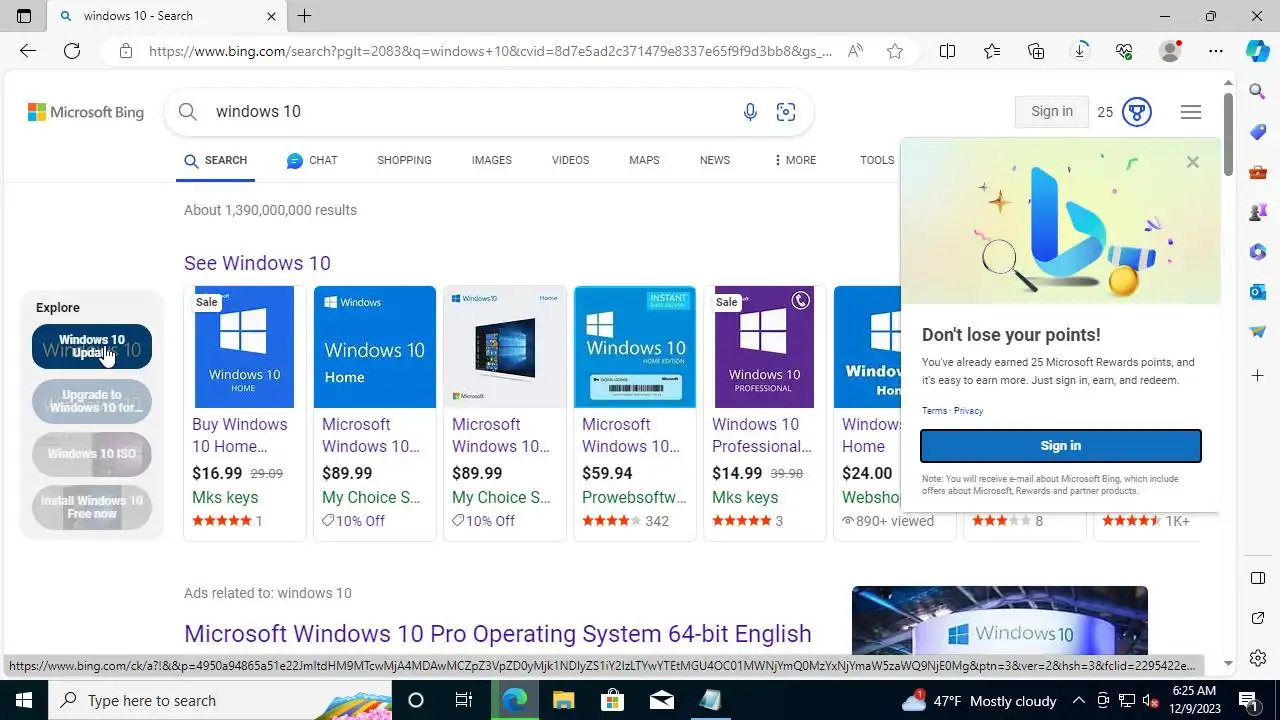This screenshot has height=720, width=1280.
Task: Open the Favorites list toolbar icon
Action: pos(991,51)
